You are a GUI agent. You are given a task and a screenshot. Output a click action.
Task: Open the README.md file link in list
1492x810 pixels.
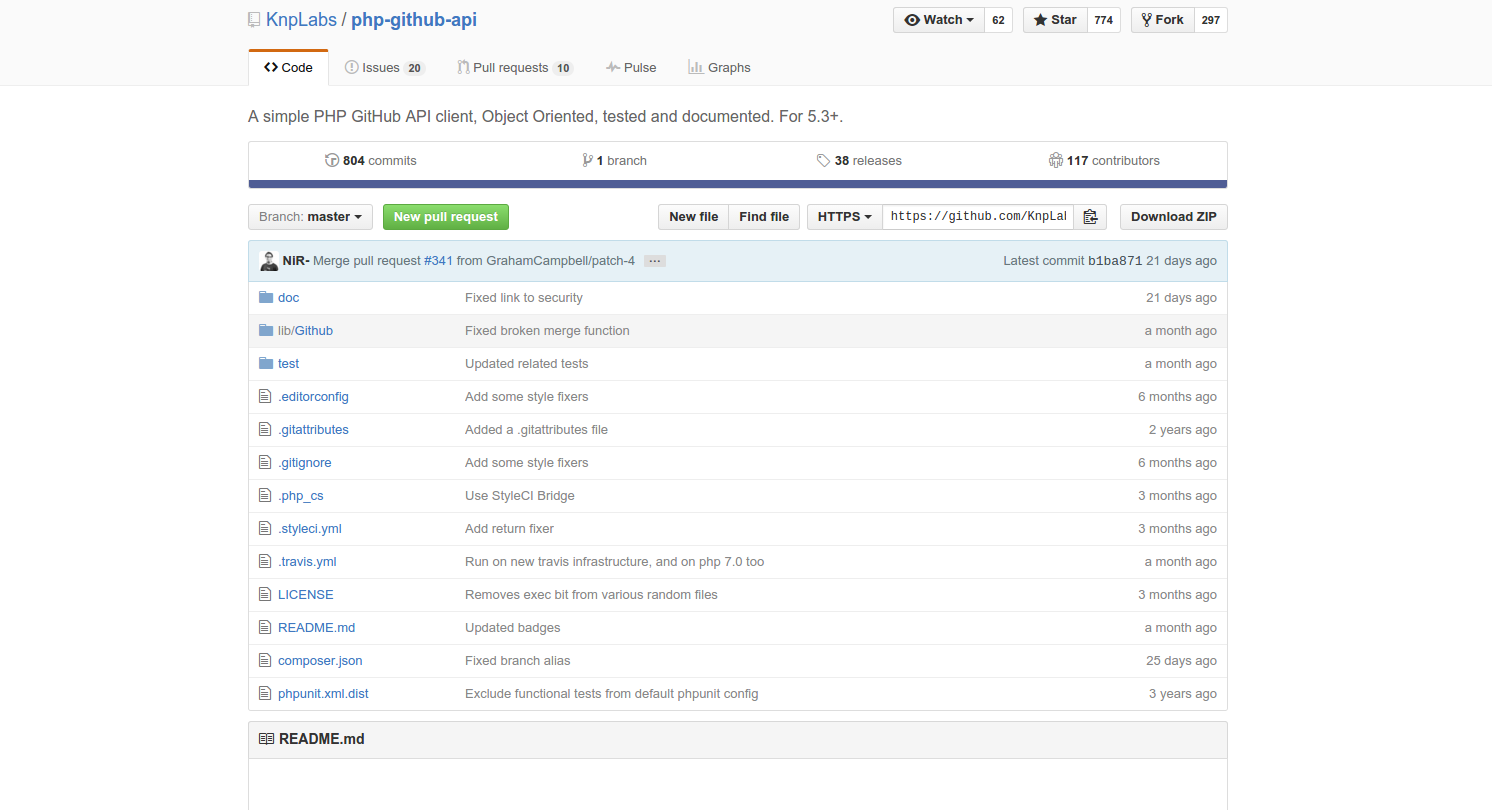pos(316,627)
